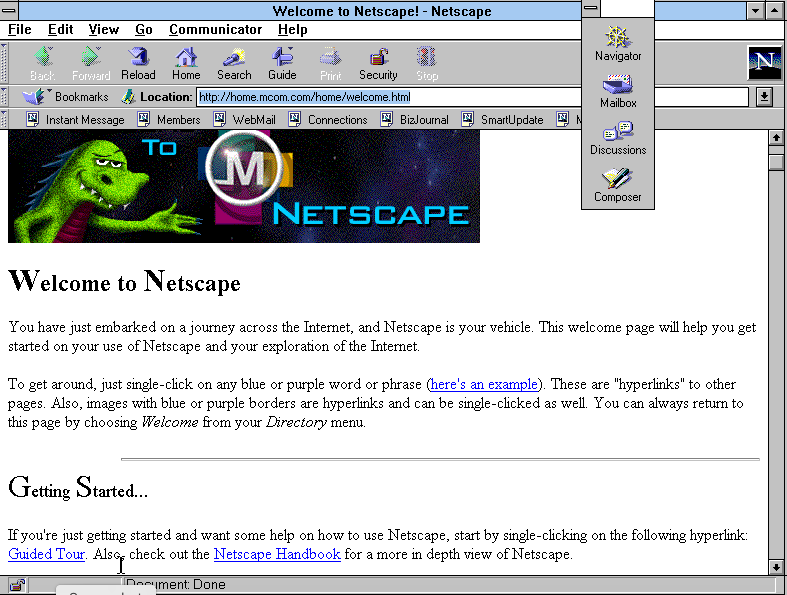The image size is (787, 595).
Task: Open the SmartUpdate personal toolbar item
Action: point(502,120)
